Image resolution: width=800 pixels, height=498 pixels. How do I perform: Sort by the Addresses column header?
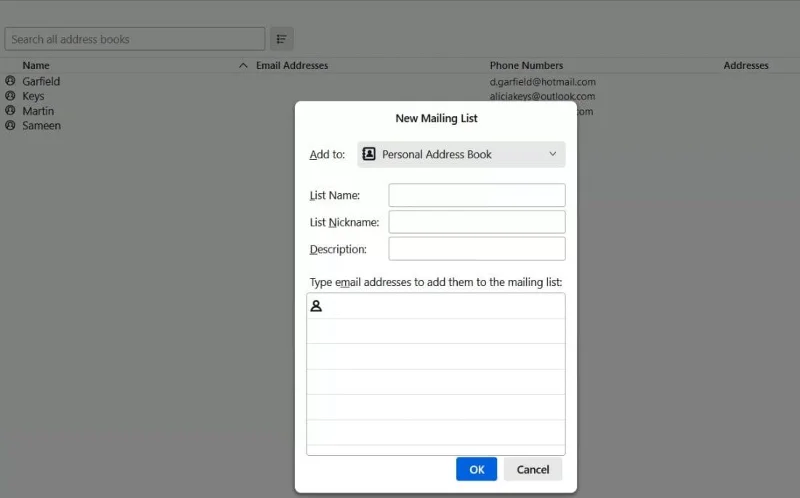click(745, 65)
